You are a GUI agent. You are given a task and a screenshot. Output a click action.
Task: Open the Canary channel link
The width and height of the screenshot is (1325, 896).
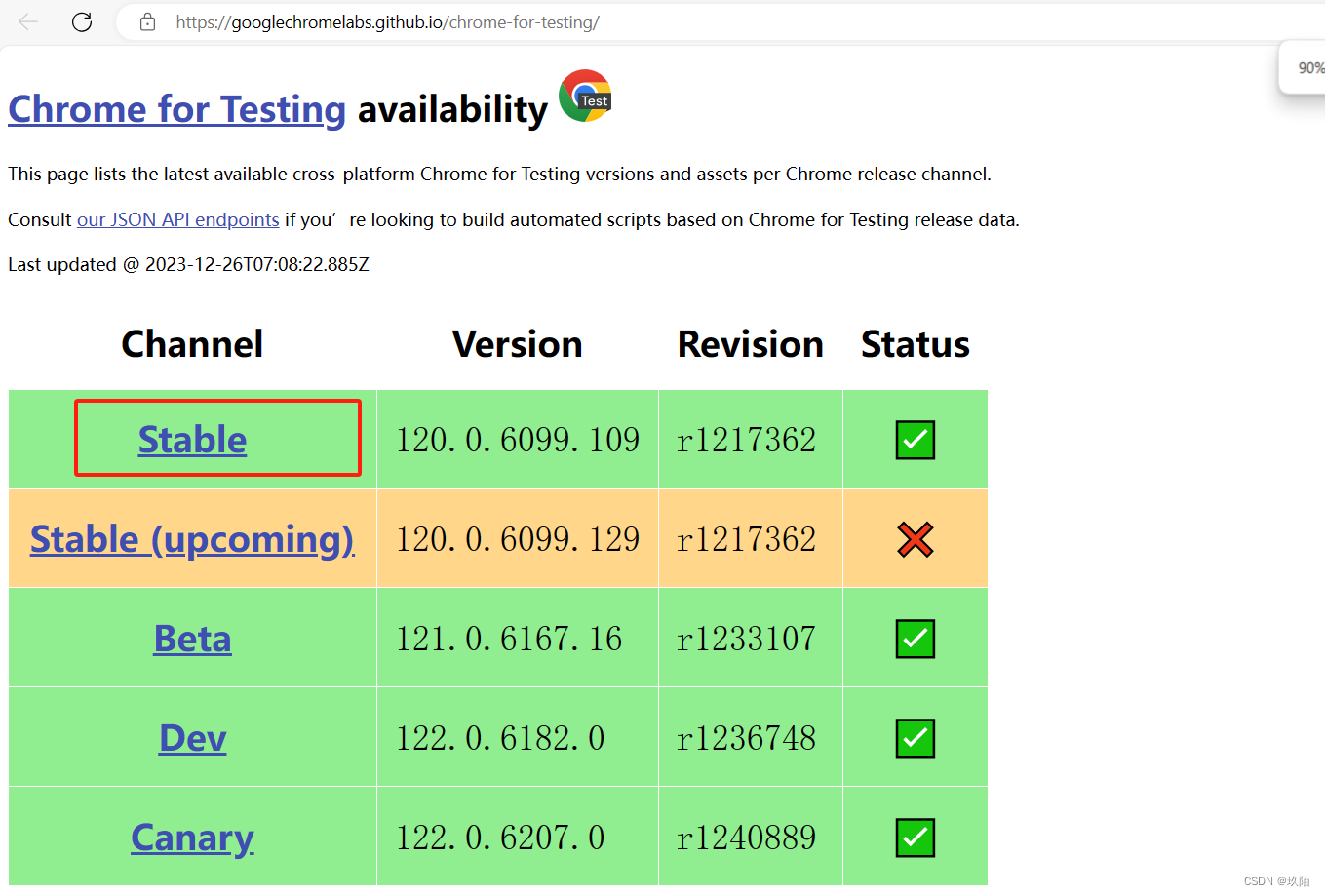tap(192, 838)
